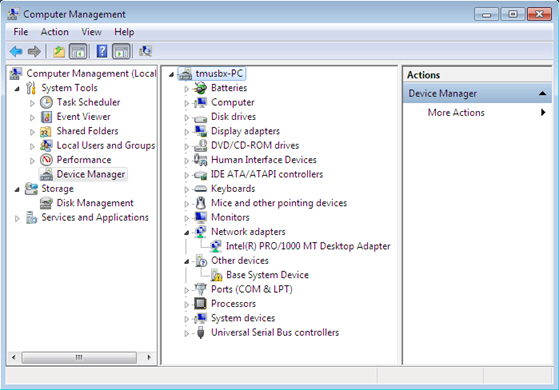The width and height of the screenshot is (559, 390).
Task: Click the DVD/CD-ROM drives category icon
Action: (x=200, y=145)
